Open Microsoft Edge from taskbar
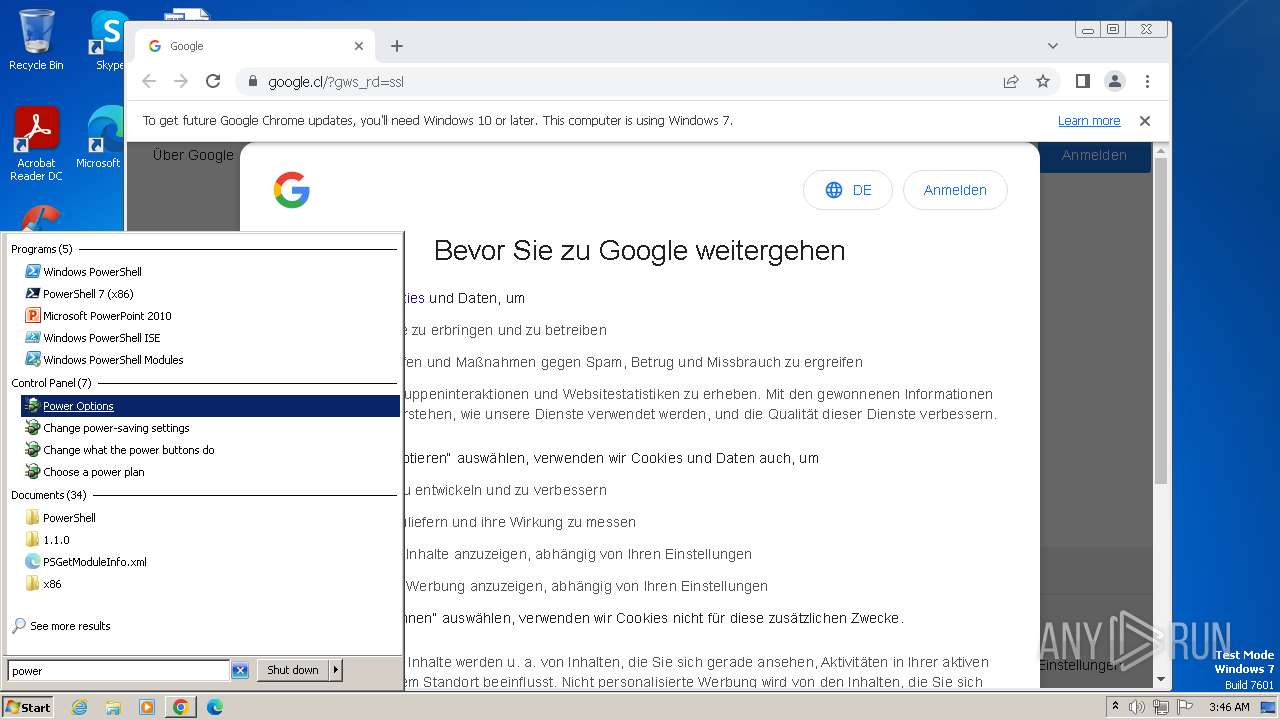 click(x=215, y=707)
